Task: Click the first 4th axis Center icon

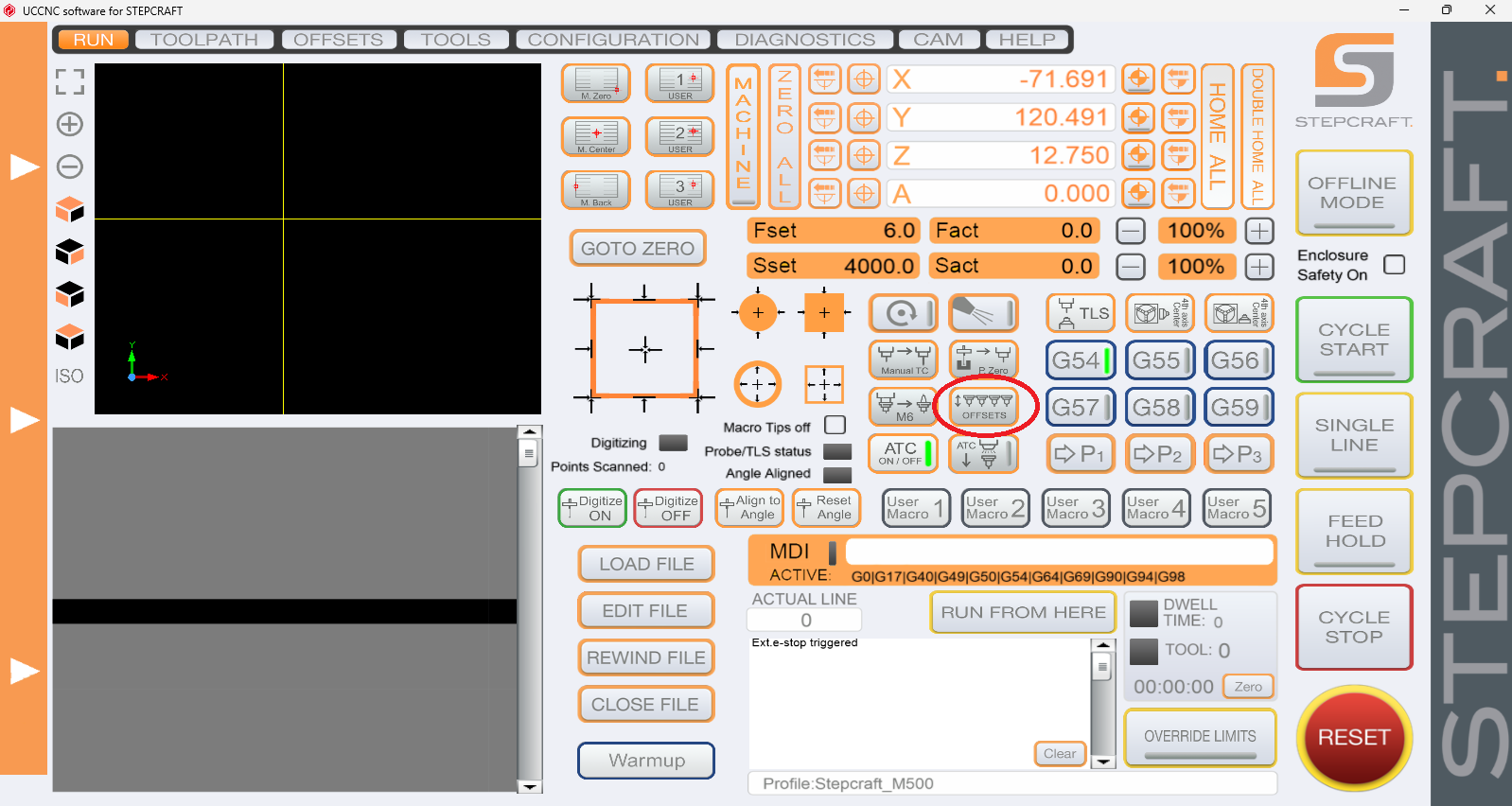Action: click(x=1160, y=313)
